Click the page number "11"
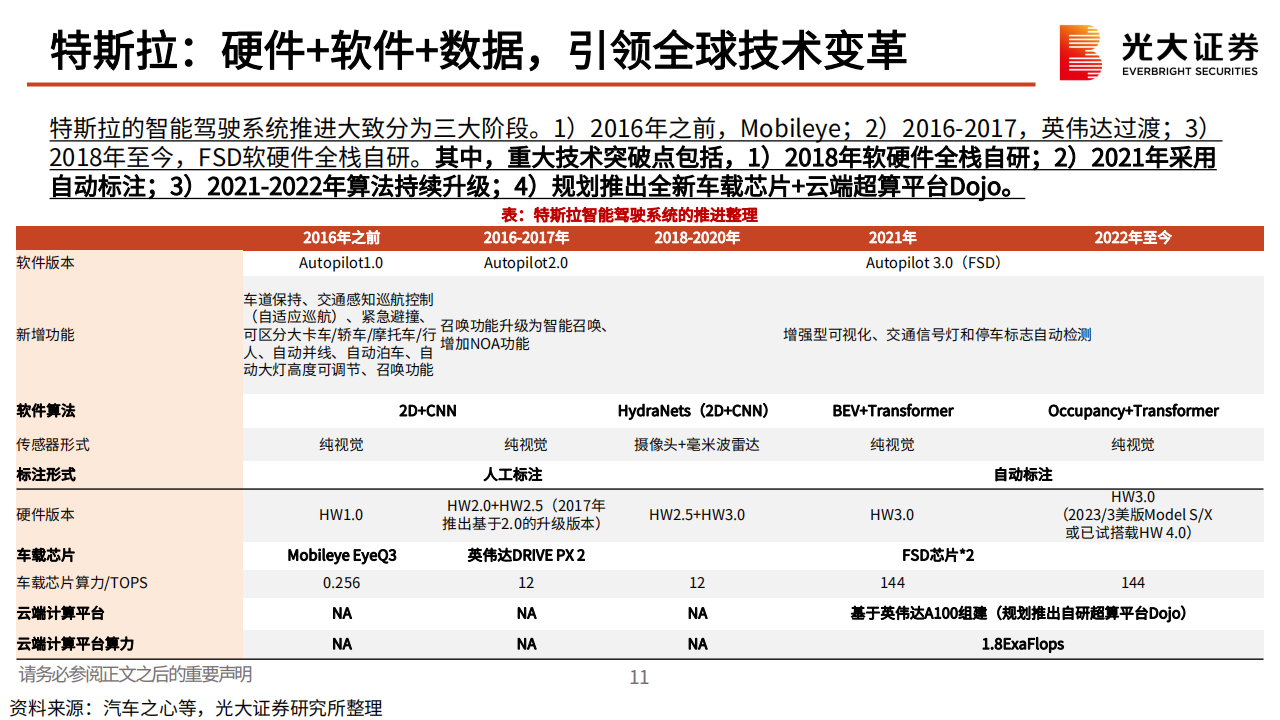1280x720 pixels. pos(639,677)
